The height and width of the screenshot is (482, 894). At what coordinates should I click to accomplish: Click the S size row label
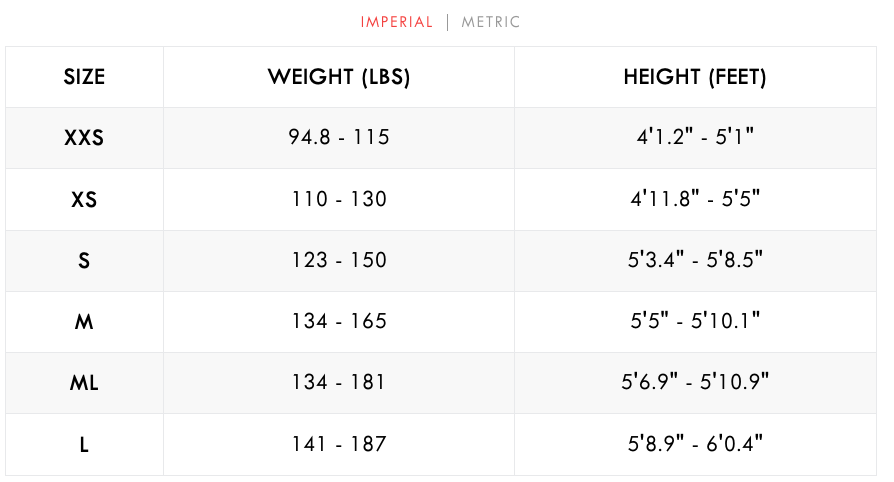point(84,260)
